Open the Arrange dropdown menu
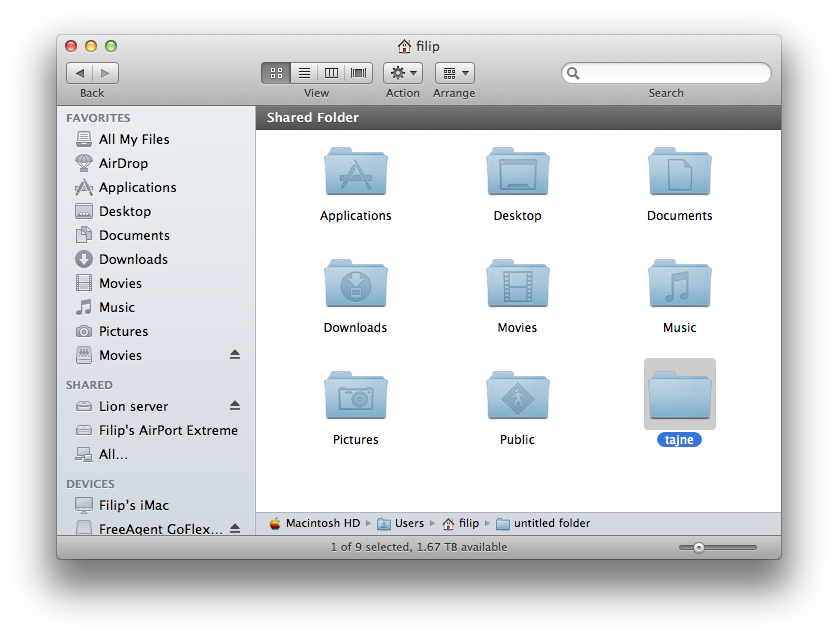Screen dimensions: 838x638 pos(454,73)
